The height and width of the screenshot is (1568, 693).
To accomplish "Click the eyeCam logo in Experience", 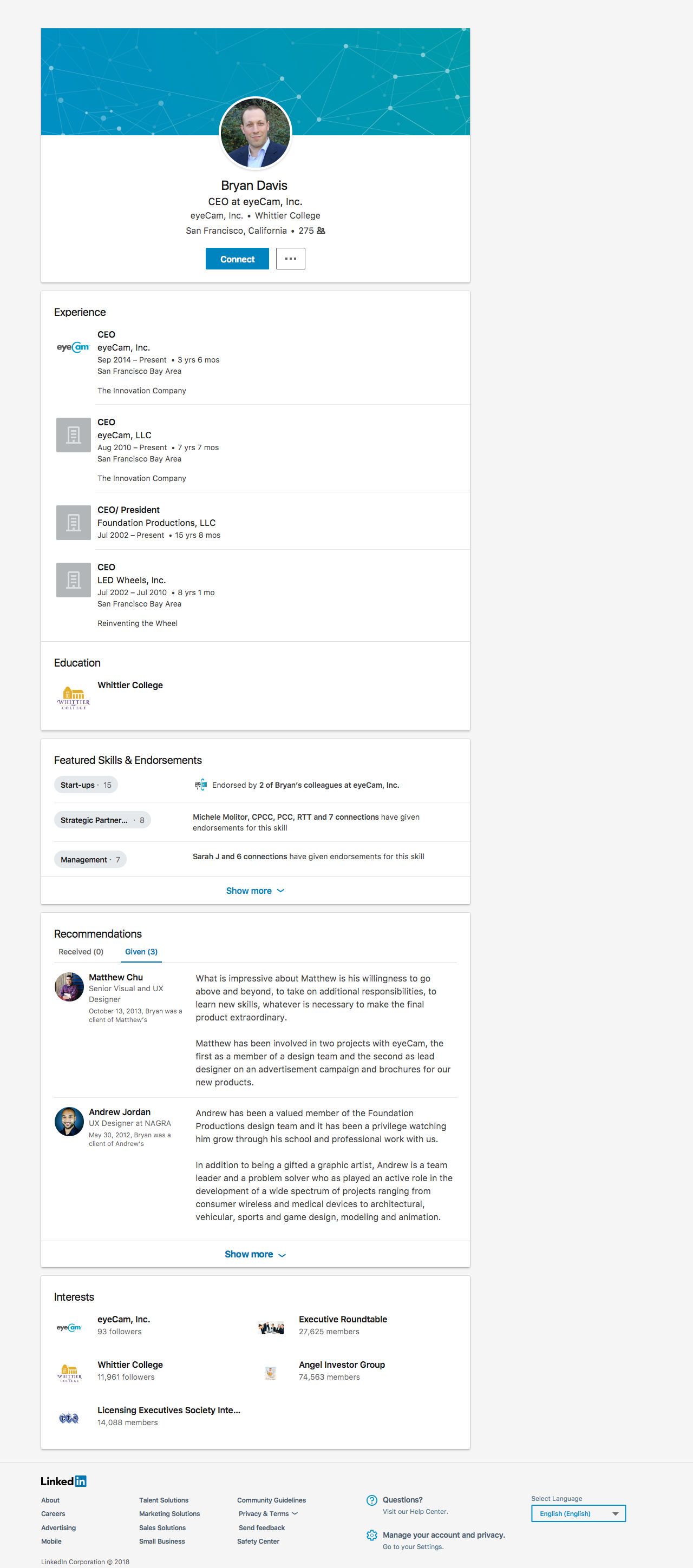I will pos(73,347).
